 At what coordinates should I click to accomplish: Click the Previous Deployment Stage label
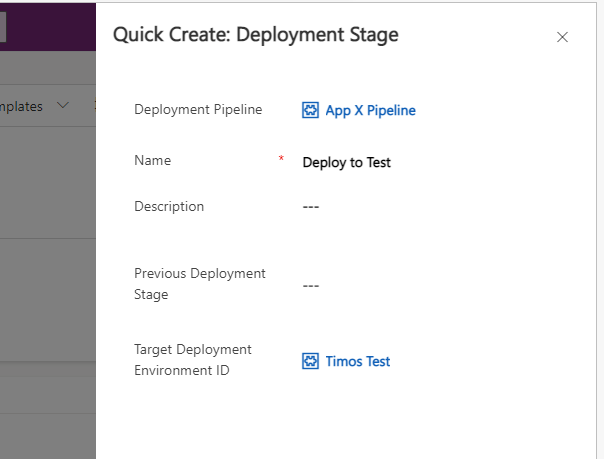click(200, 284)
